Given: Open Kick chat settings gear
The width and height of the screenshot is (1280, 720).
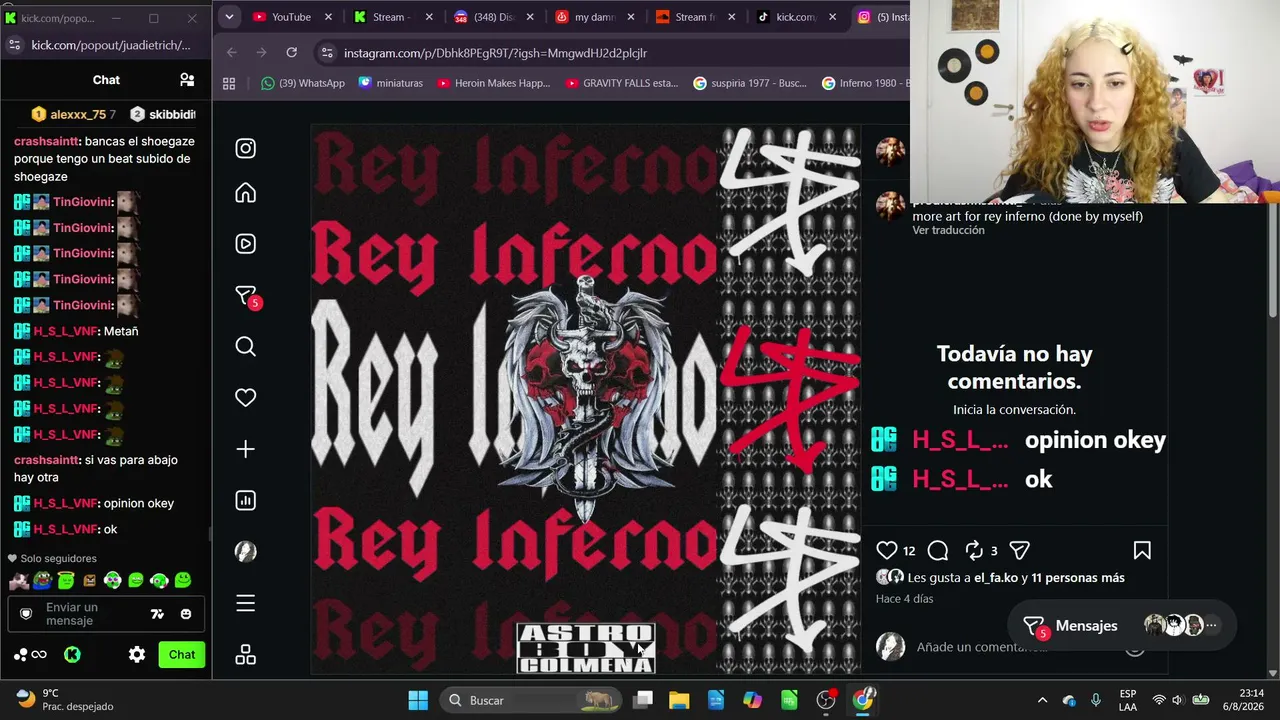Looking at the screenshot, I should [137, 655].
